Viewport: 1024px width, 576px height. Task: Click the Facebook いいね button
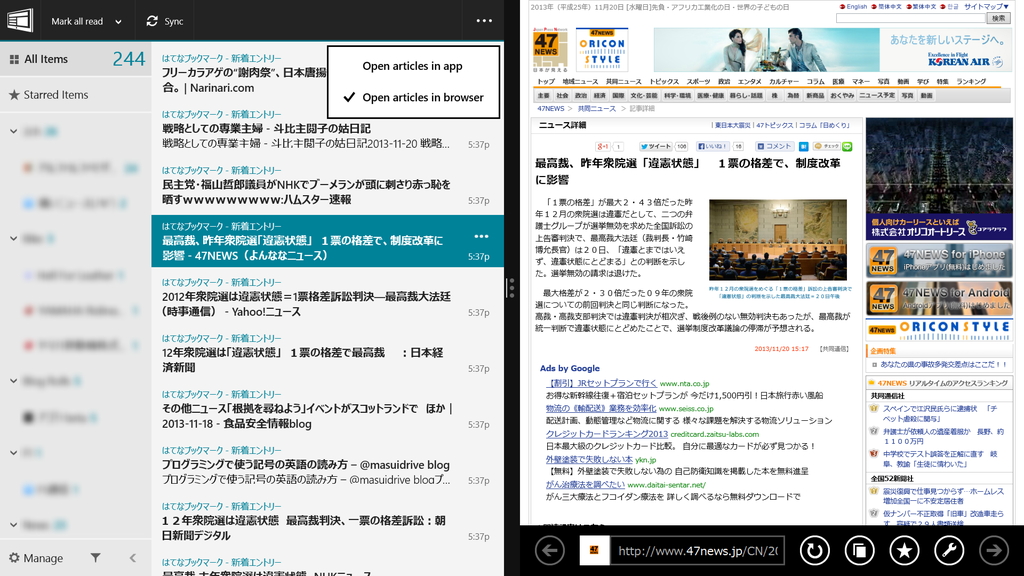[x=712, y=146]
